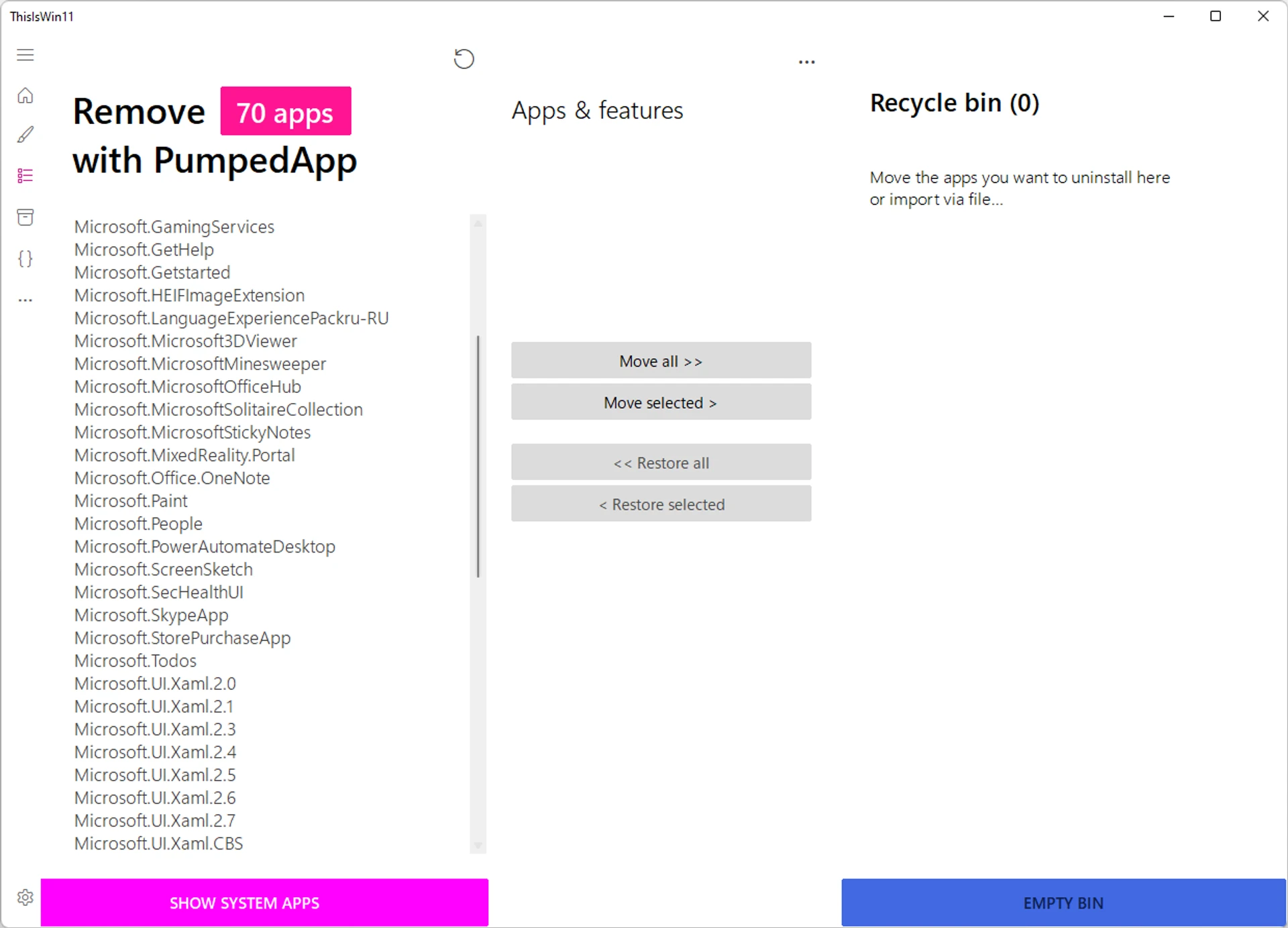The width and height of the screenshot is (1288, 928).
Task: Click the scrollbar up arrow
Action: pos(478,223)
